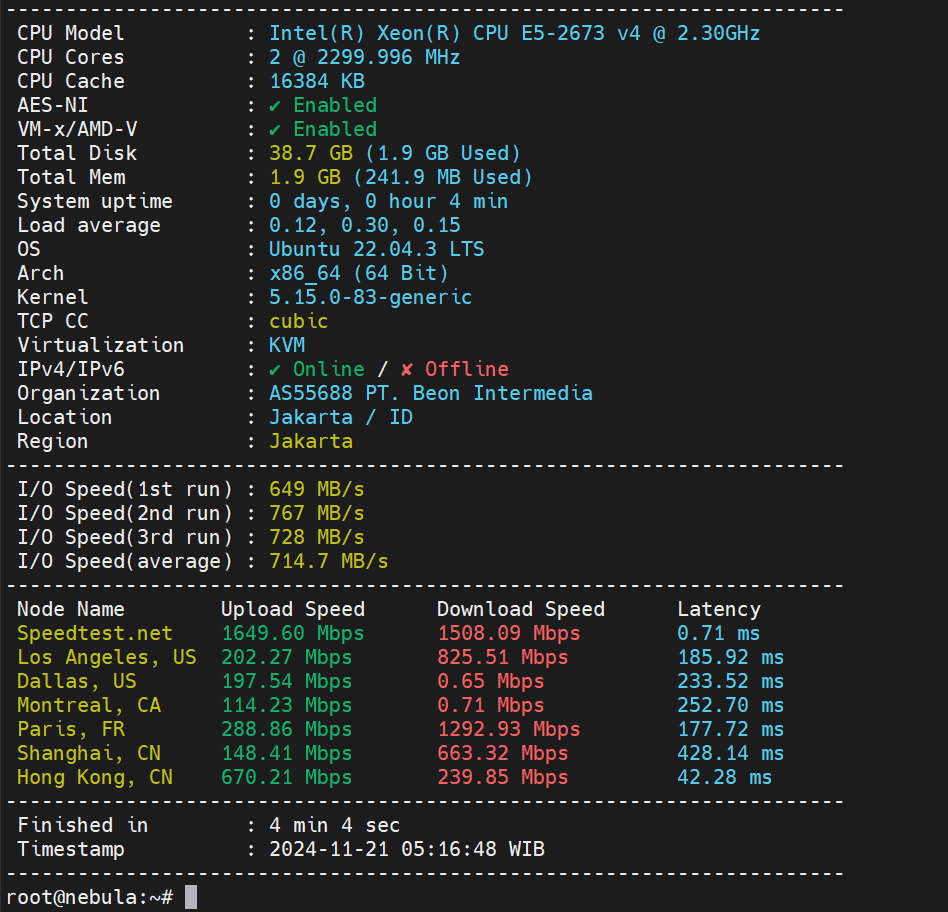948x912 pixels.
Task: Click the CPU Cache value 16384 KB
Action: [x=317, y=81]
